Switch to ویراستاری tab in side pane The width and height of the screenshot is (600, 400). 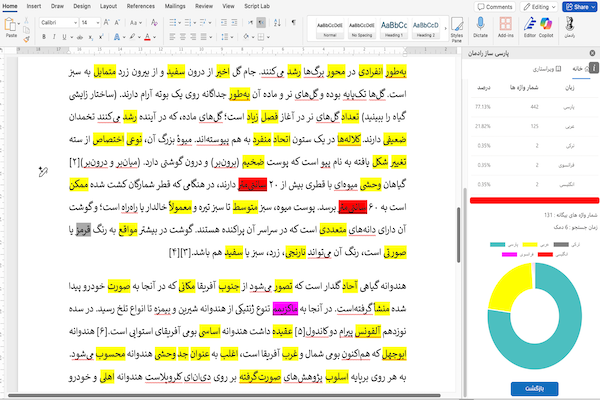click(547, 69)
